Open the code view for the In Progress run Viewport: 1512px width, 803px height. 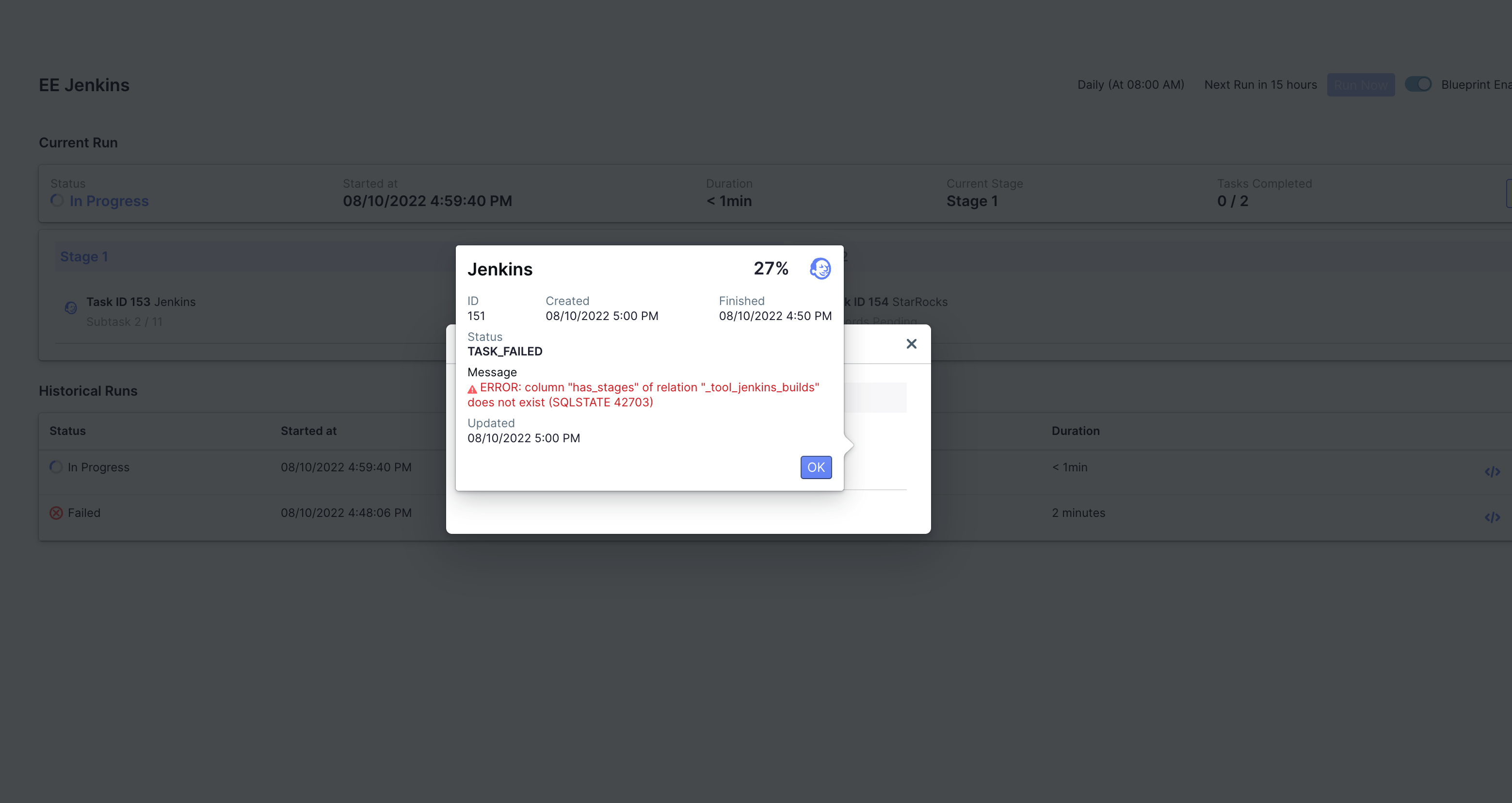[1492, 471]
